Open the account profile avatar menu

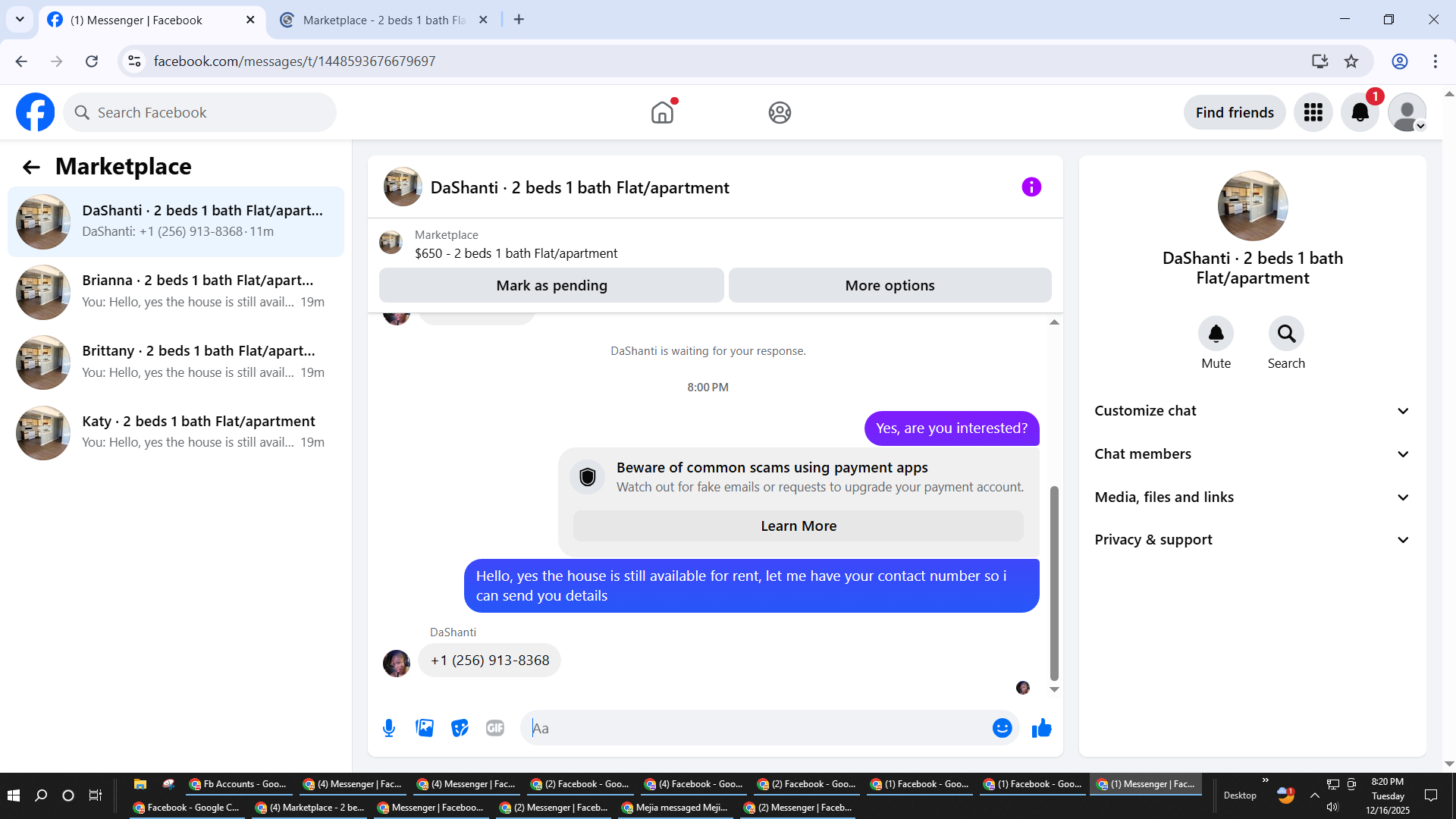pyautogui.click(x=1407, y=112)
